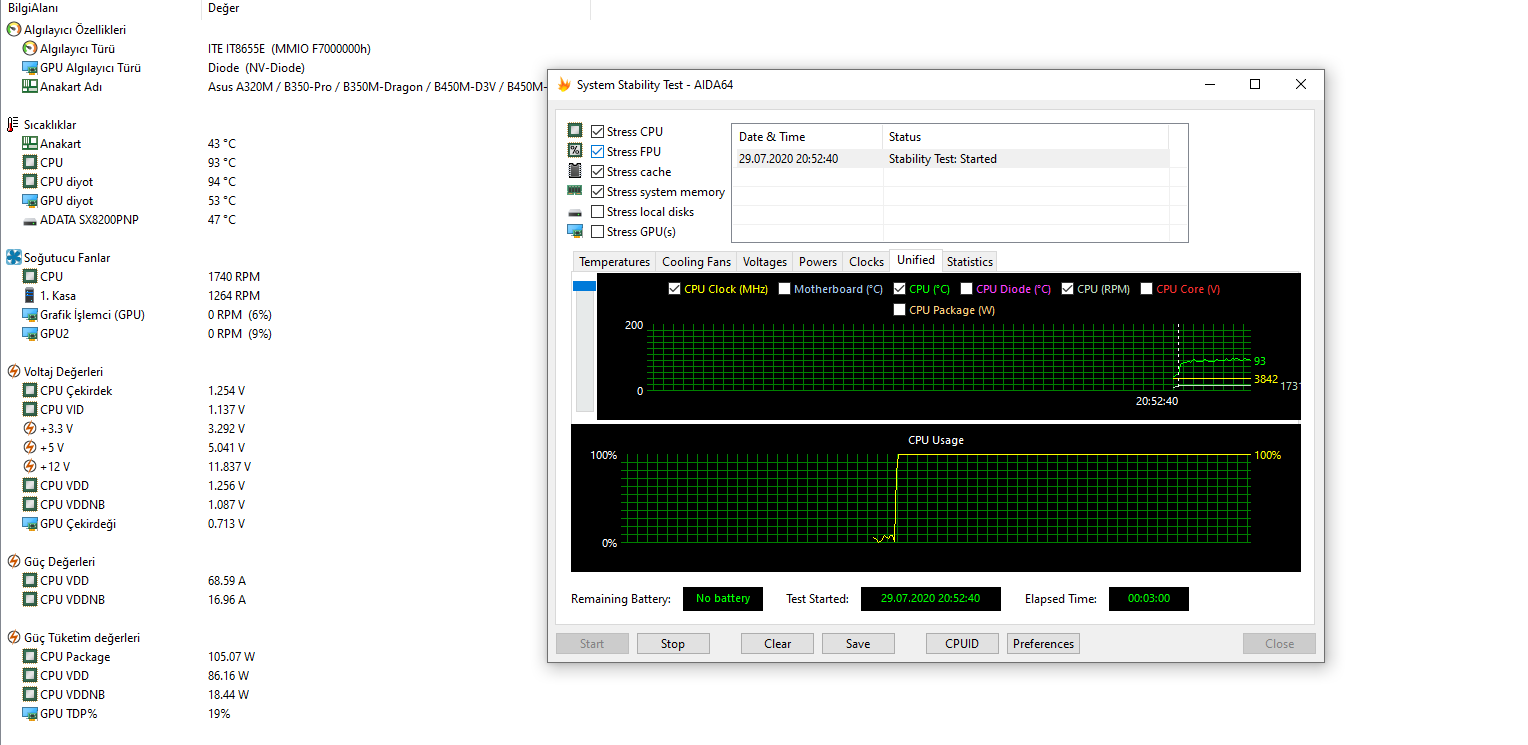The width and height of the screenshot is (1528, 745).
Task: Enable the Stress local disks checkbox
Action: point(597,212)
